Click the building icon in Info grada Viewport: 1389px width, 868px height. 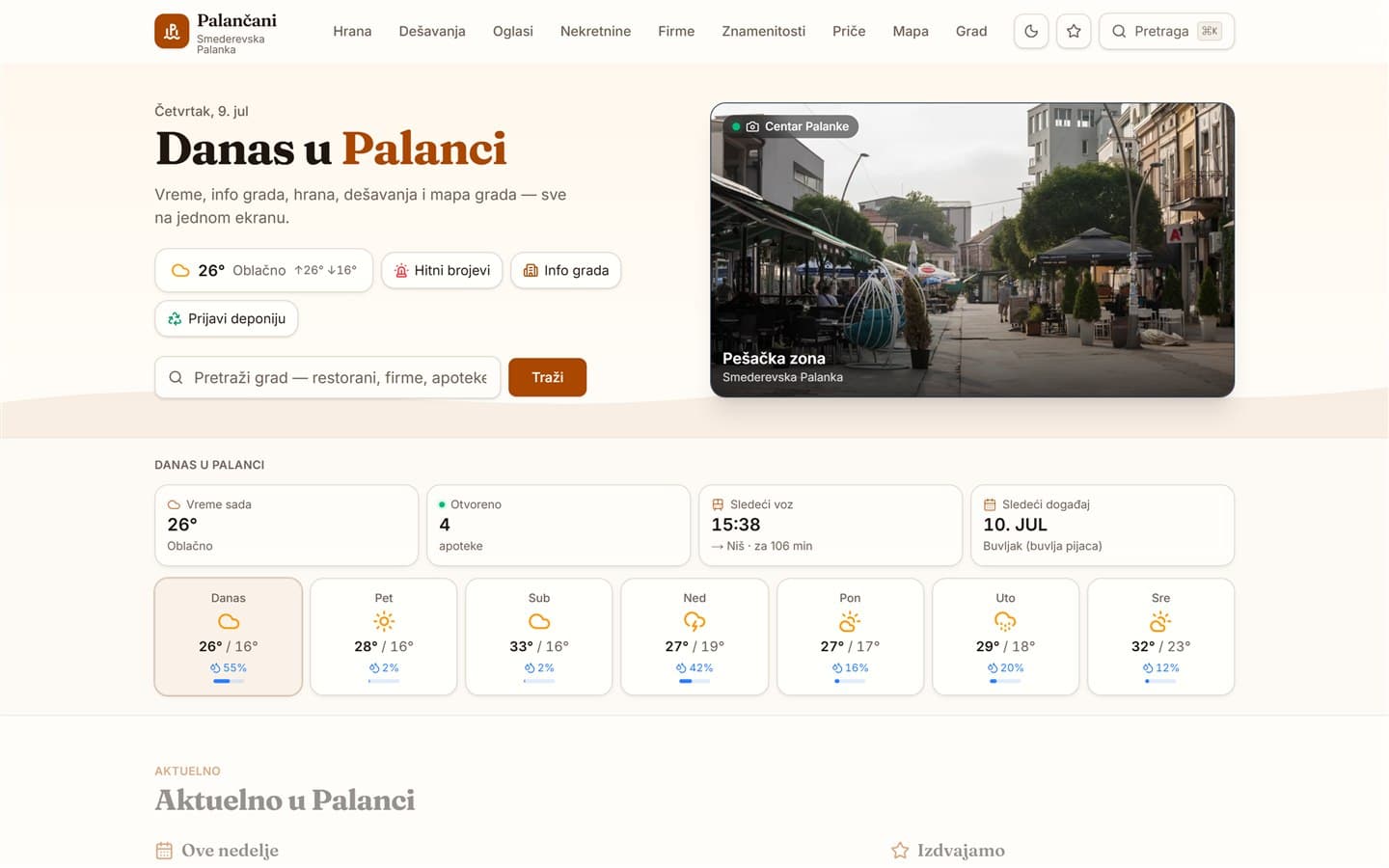click(531, 270)
